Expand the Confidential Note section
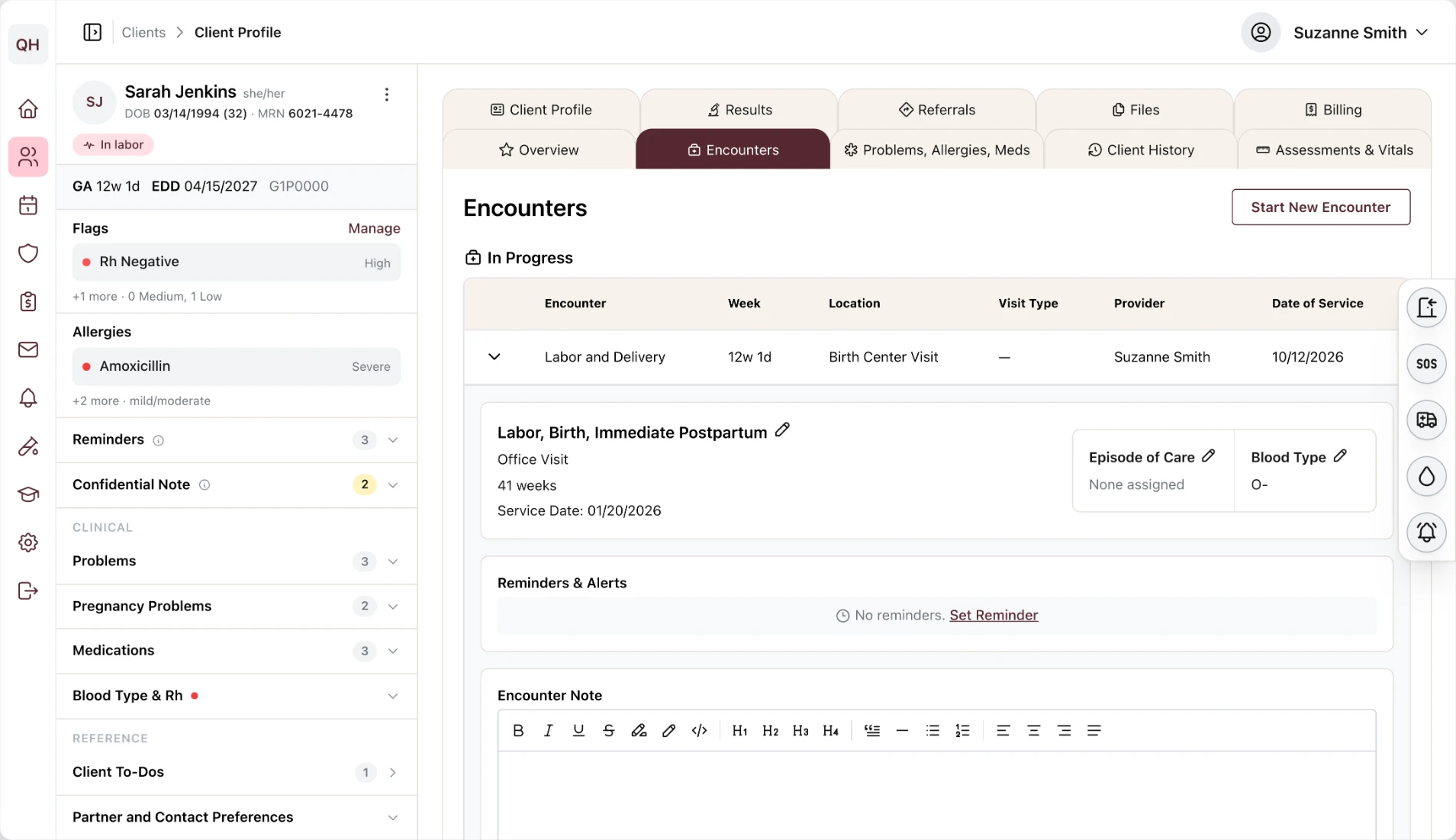The image size is (1456, 840). point(393,485)
